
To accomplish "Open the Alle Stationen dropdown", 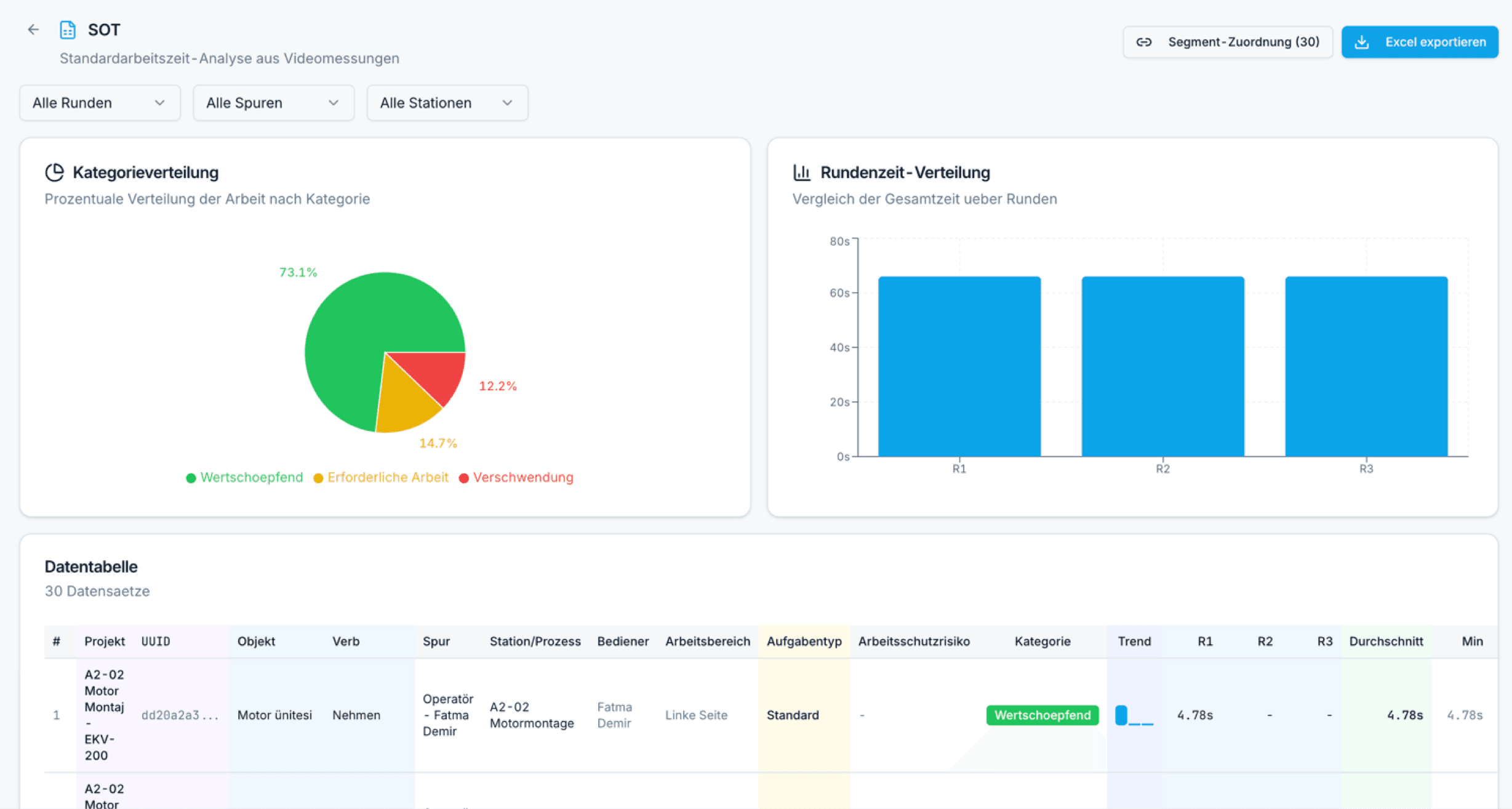I will click(x=447, y=103).
